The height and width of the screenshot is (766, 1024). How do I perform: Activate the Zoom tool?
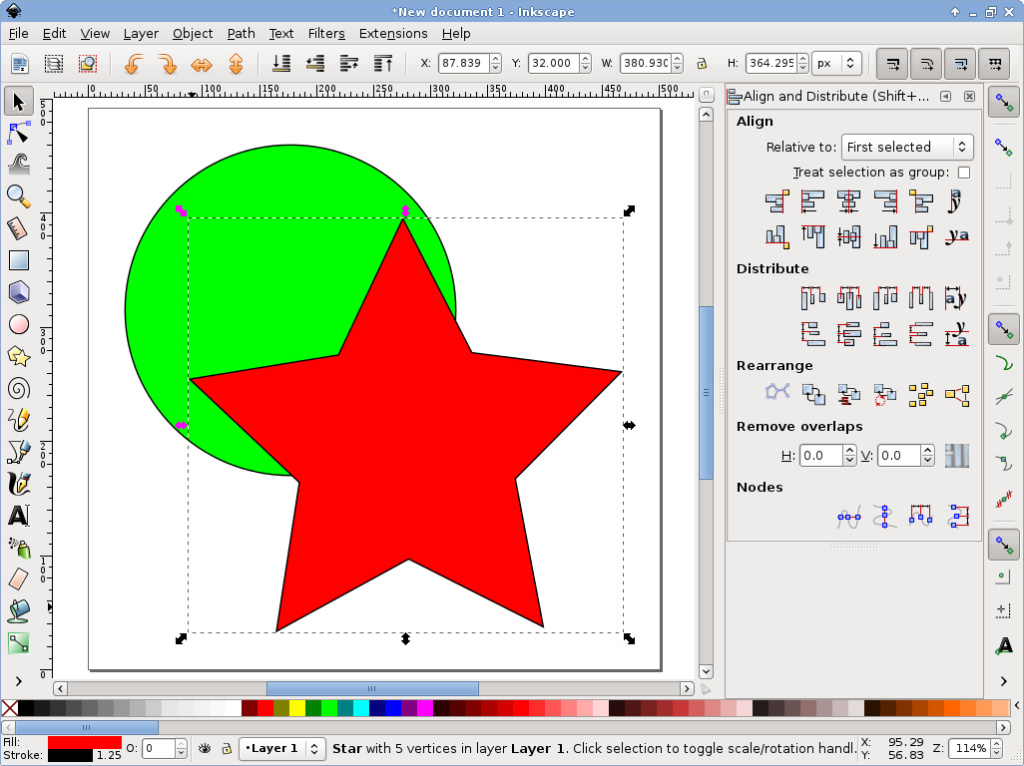[18, 196]
